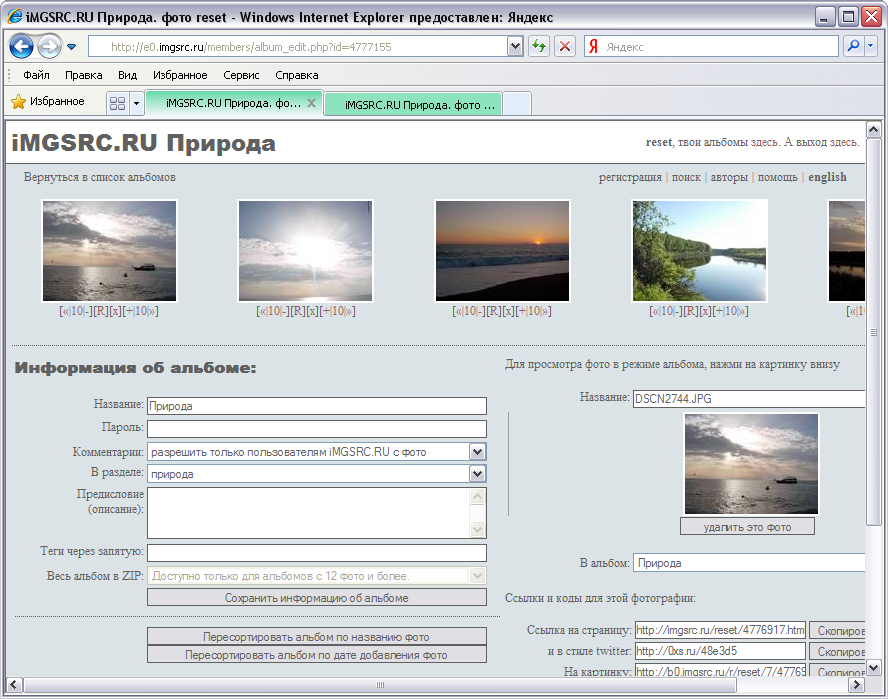The image size is (888, 699).
Task: Click Пересортировать альбом по дате добавления фото
Action: coord(316,654)
